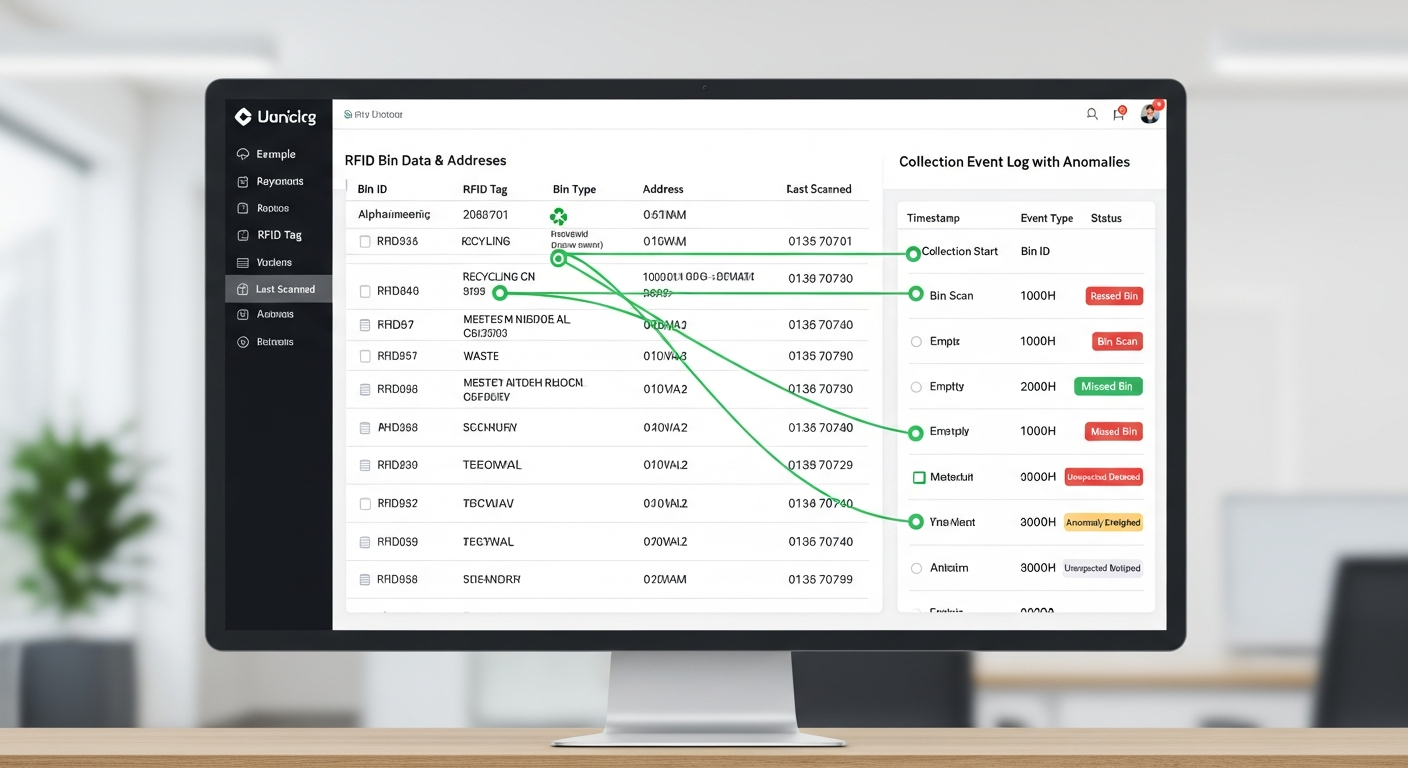Screen dimensions: 1408x768
Task: Click the red Mused Bin badge
Action: tap(1114, 432)
